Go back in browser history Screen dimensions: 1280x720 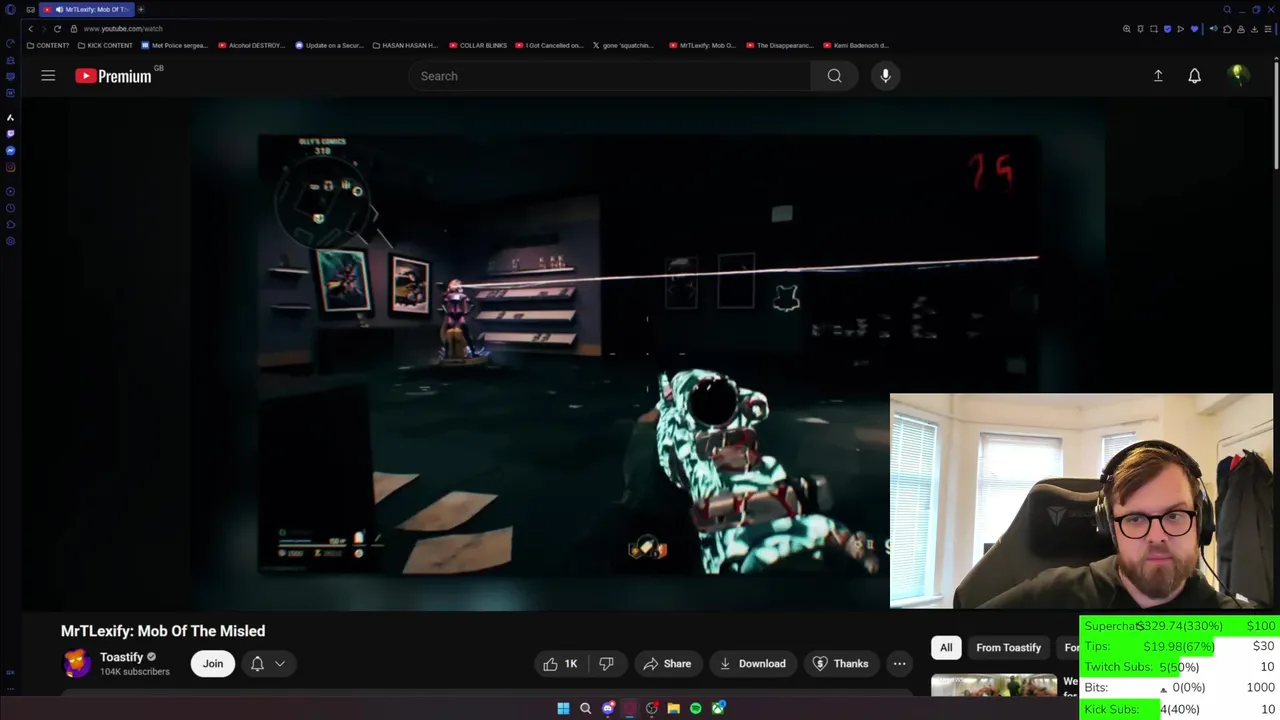pyautogui.click(x=31, y=29)
